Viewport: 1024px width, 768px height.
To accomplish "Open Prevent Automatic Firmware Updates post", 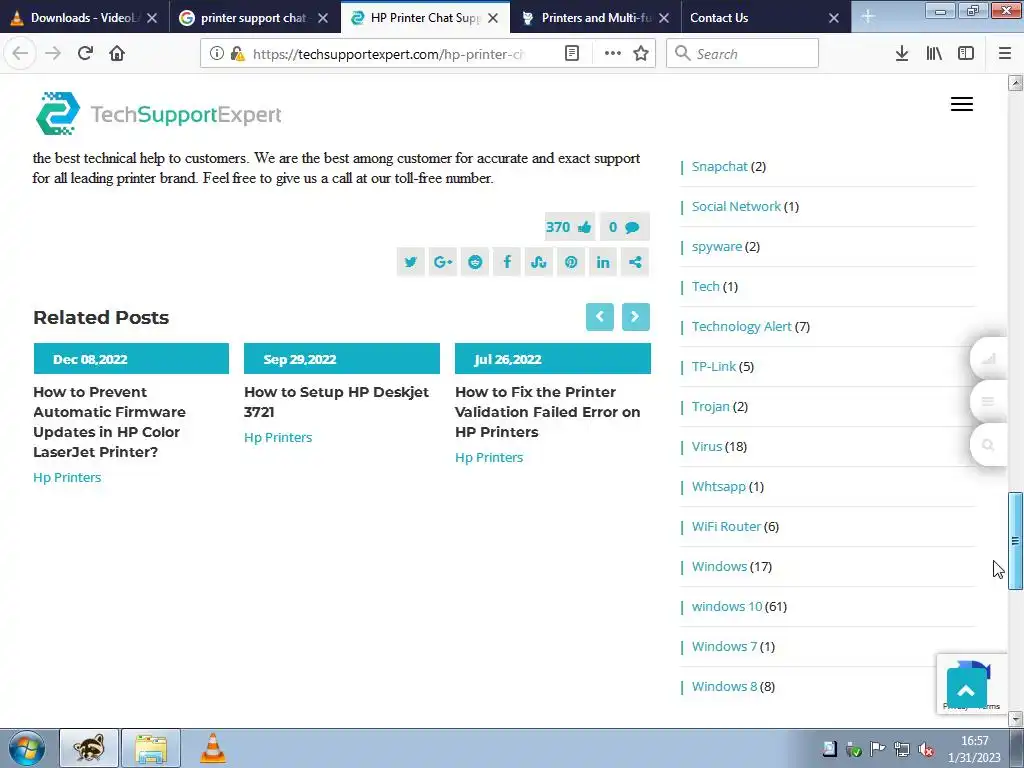I will (x=109, y=421).
